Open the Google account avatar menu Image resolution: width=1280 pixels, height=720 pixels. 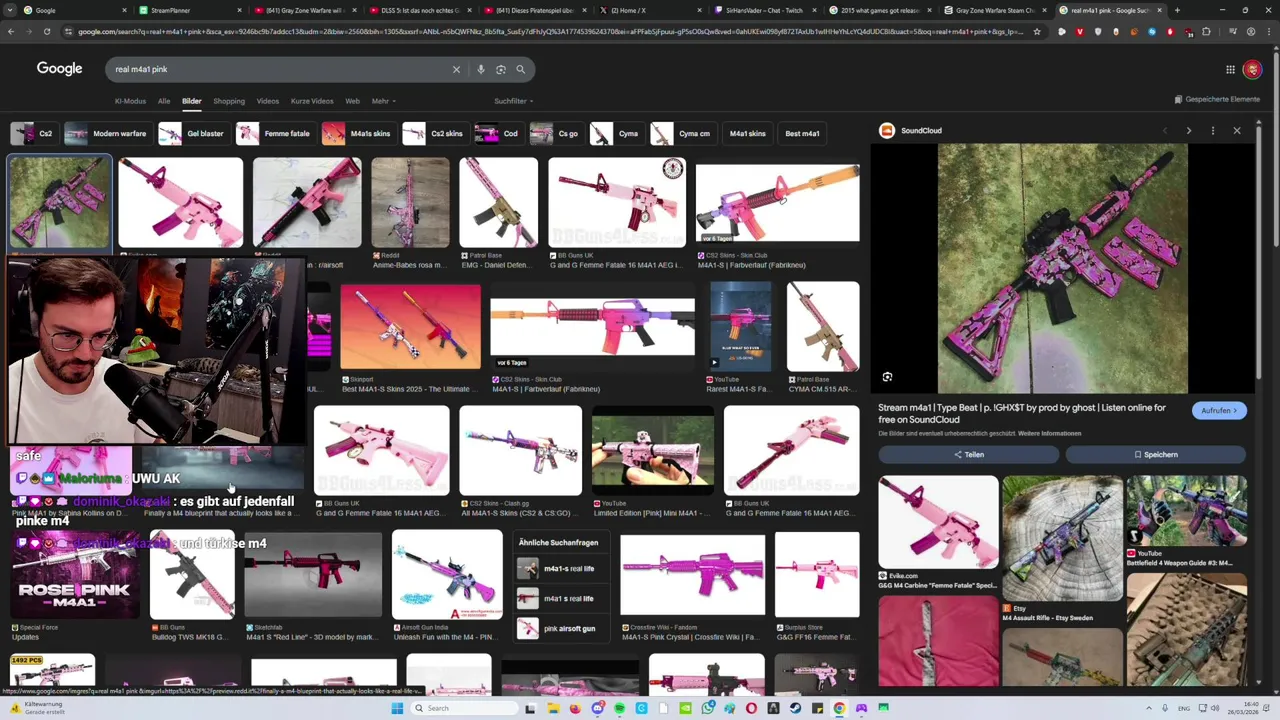(1252, 69)
